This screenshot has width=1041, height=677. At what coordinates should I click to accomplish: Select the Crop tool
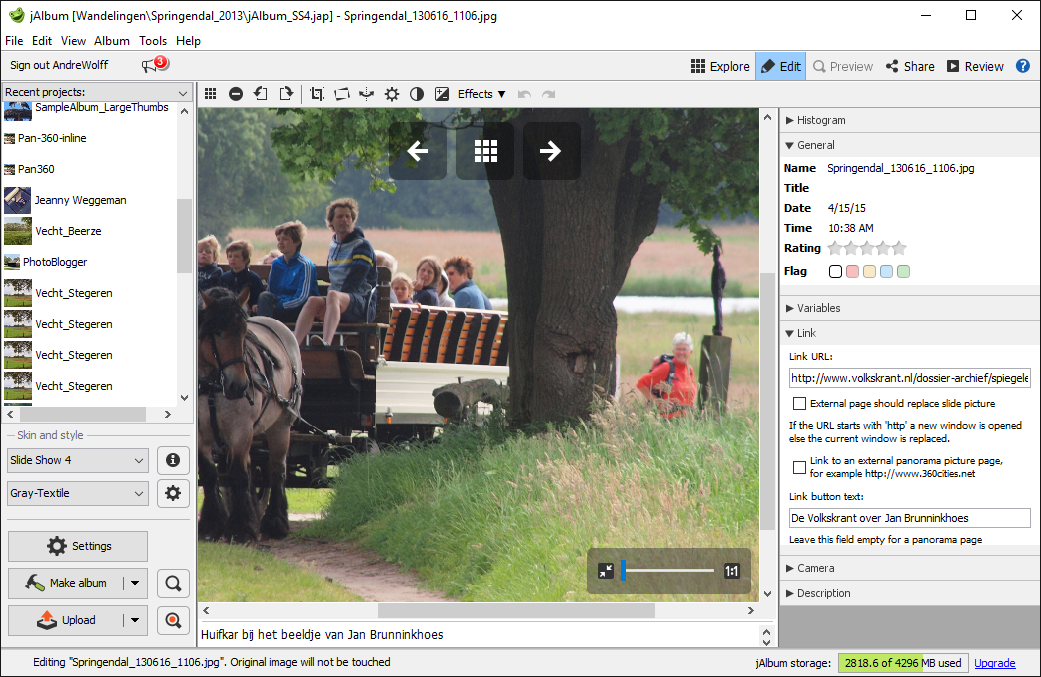point(317,94)
